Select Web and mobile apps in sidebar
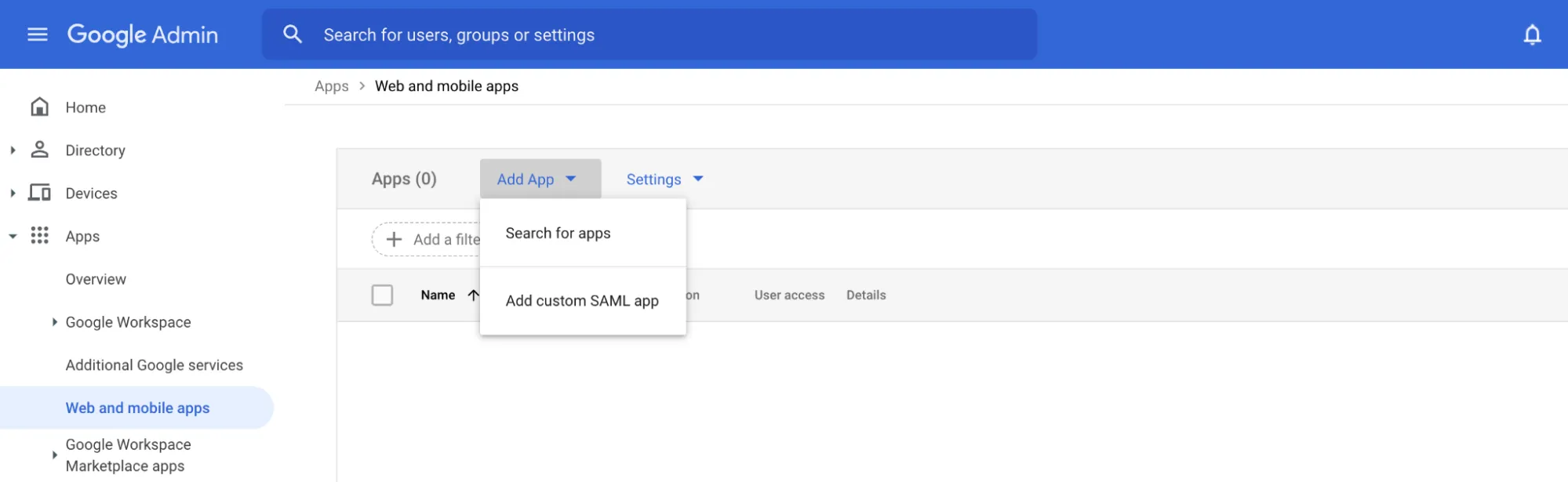Viewport: 1568px width, 482px height. tap(136, 408)
